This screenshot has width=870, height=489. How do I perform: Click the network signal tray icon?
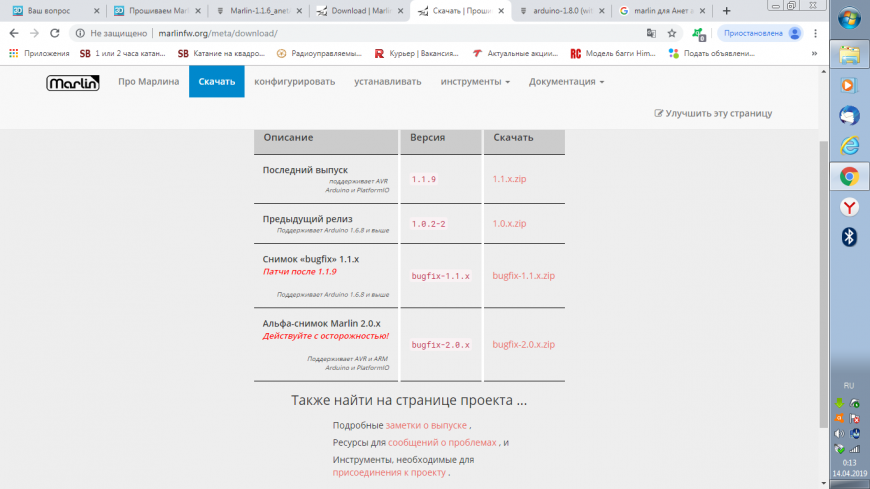[x=855, y=448]
